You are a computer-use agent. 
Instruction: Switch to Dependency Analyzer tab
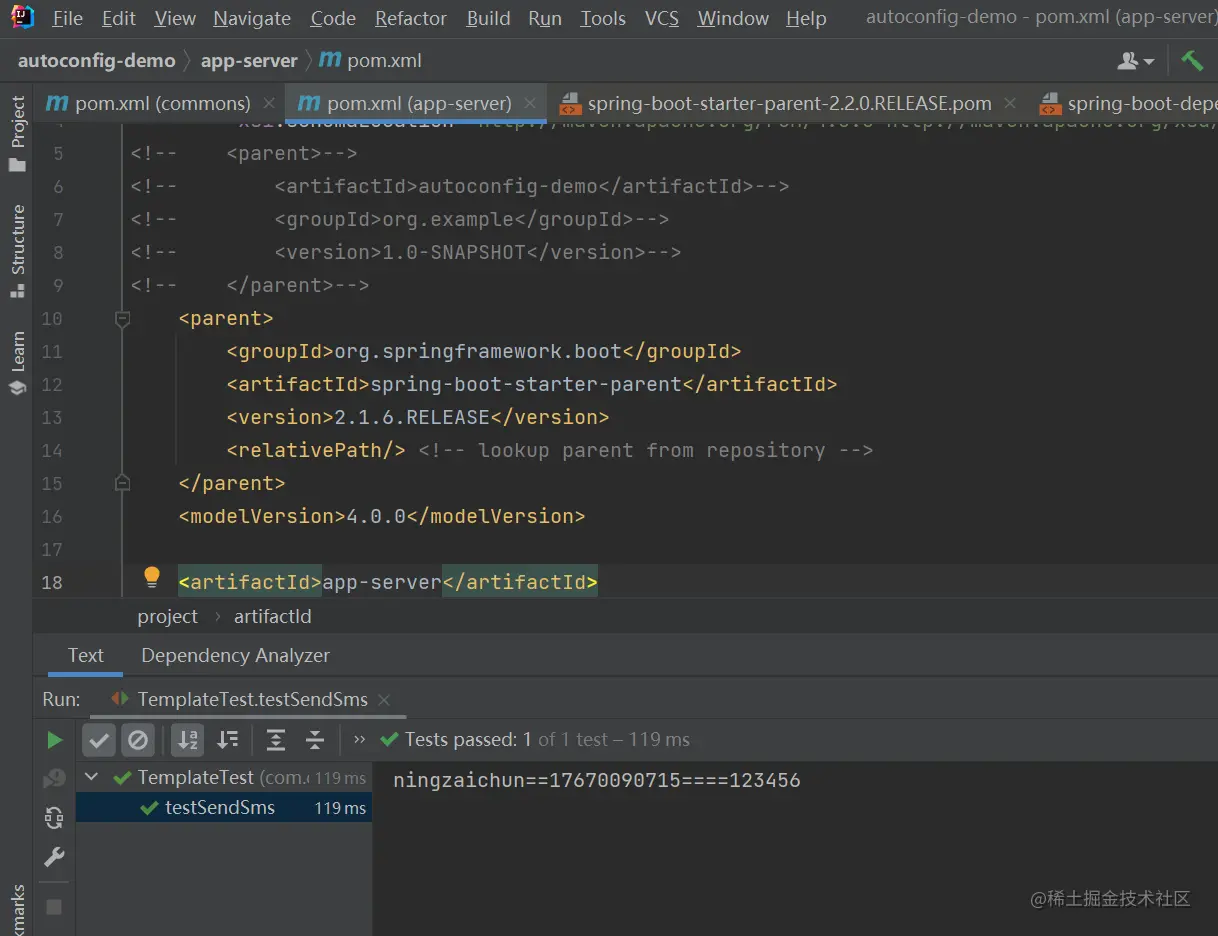[x=235, y=656]
